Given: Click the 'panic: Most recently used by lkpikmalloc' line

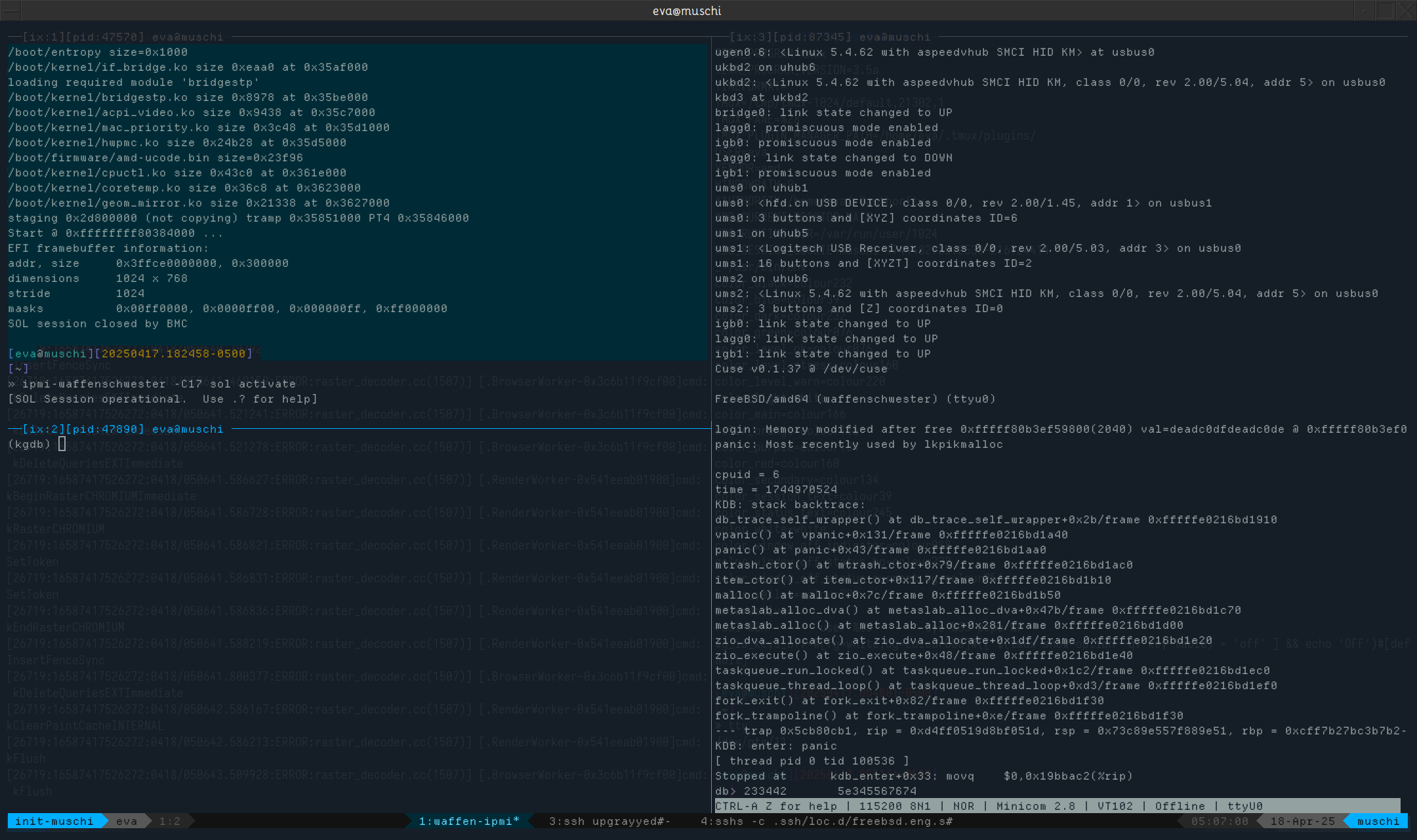Looking at the screenshot, I should tap(859, 444).
